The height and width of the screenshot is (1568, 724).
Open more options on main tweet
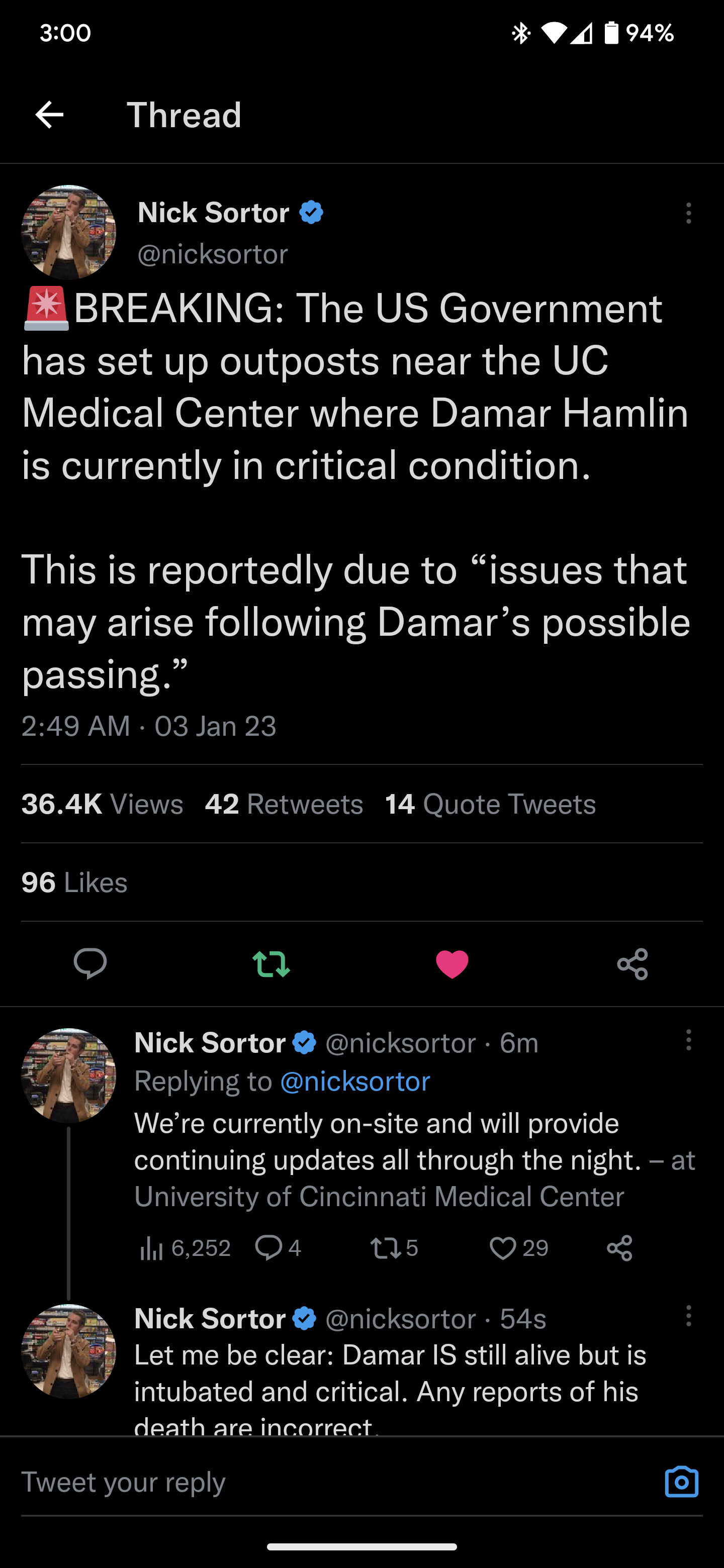point(689,213)
